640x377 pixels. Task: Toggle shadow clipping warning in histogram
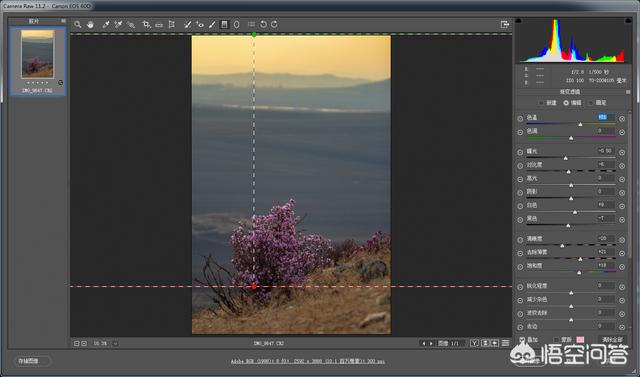519,20
